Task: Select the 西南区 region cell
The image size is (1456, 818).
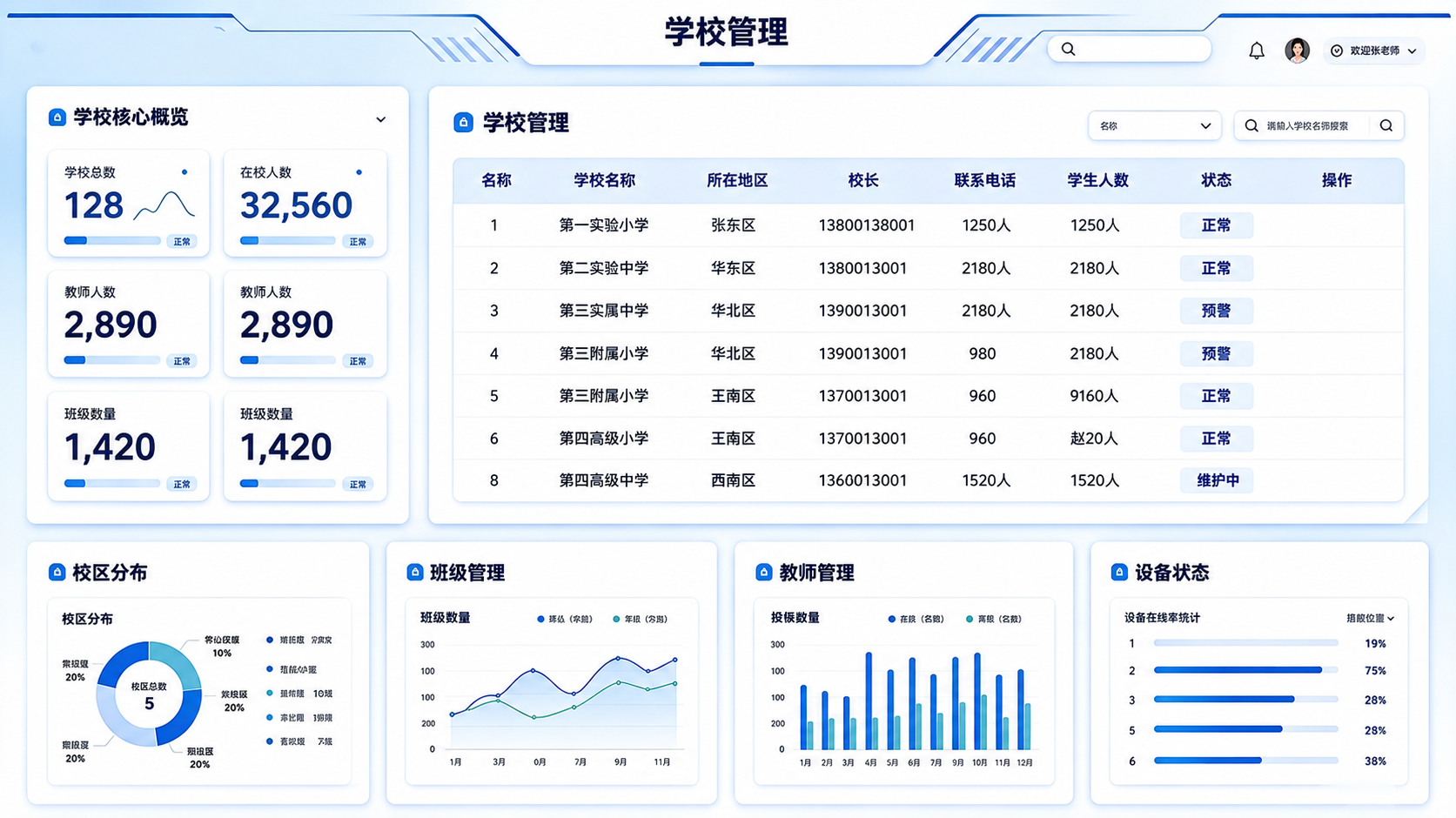Action: [733, 480]
